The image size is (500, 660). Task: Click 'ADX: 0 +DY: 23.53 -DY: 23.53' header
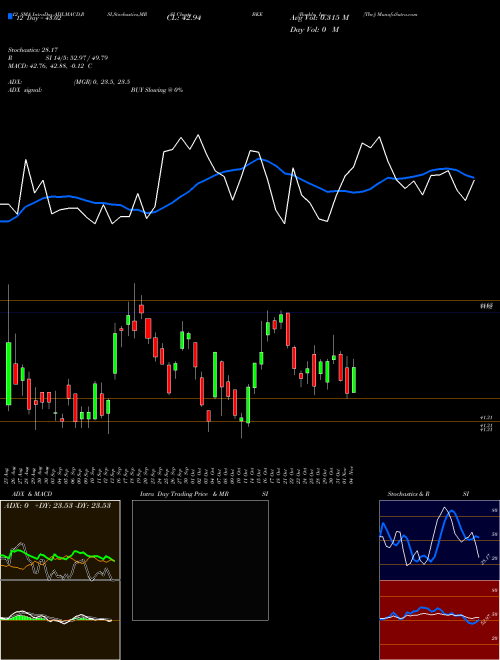(x=57, y=506)
